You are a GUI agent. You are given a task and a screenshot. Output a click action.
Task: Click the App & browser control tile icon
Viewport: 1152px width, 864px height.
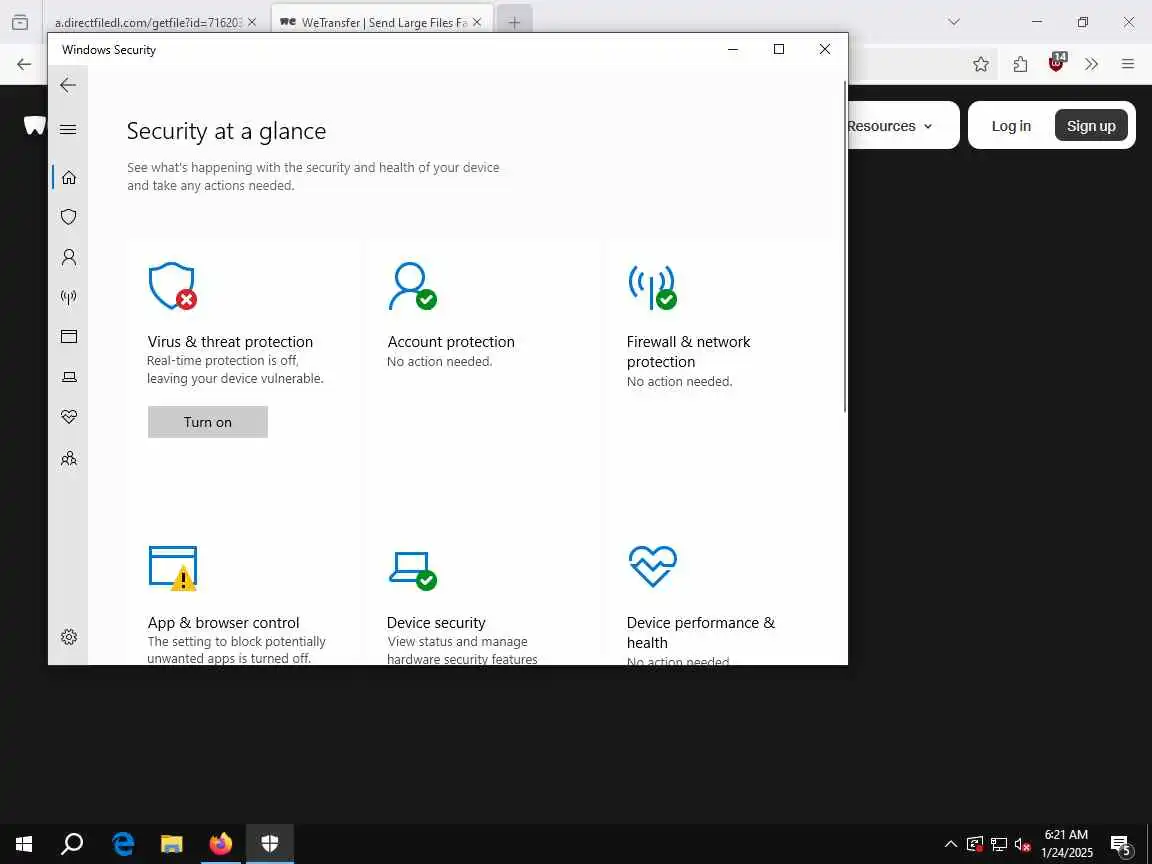(173, 568)
